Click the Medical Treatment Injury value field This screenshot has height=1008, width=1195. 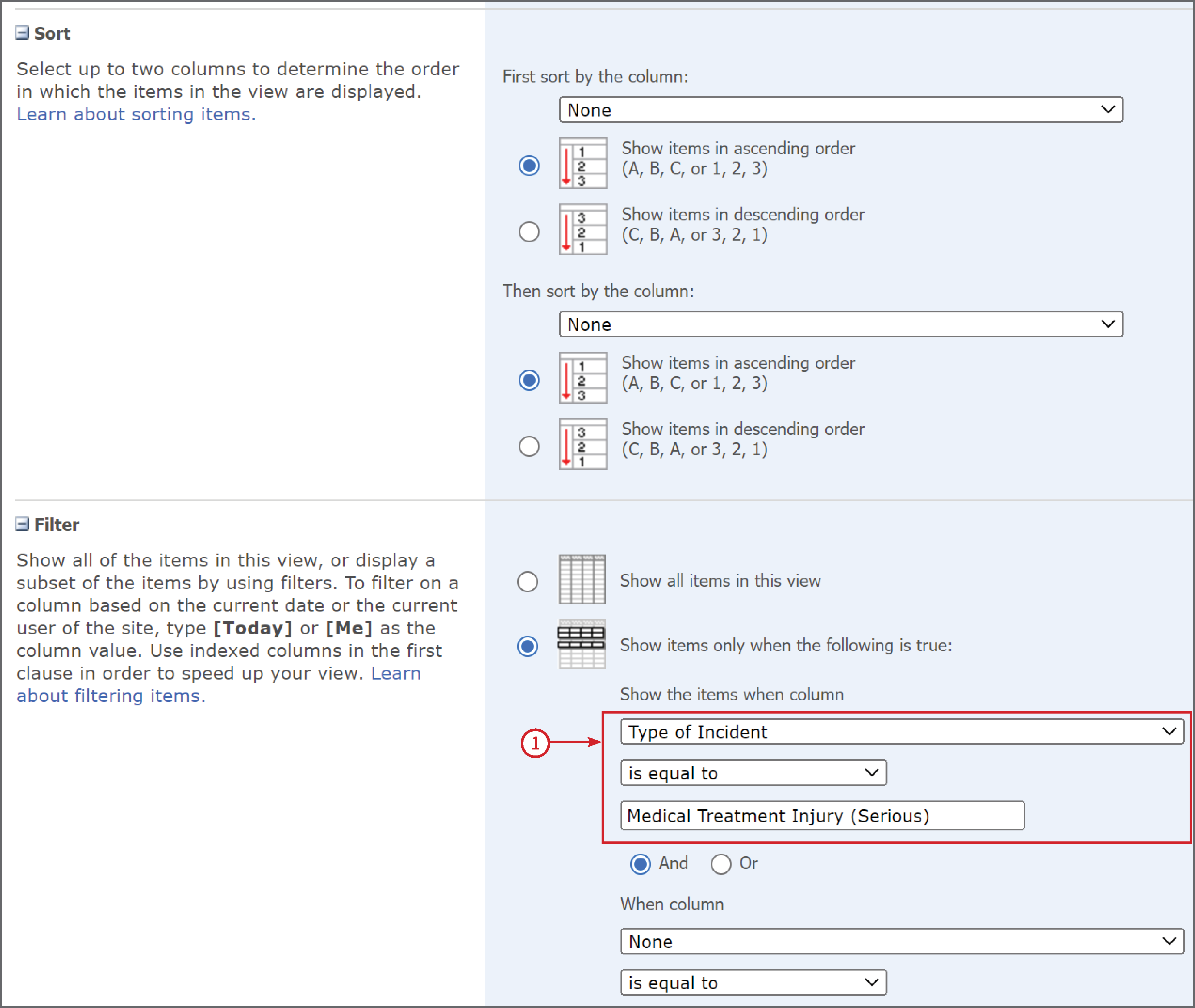pyautogui.click(x=823, y=815)
